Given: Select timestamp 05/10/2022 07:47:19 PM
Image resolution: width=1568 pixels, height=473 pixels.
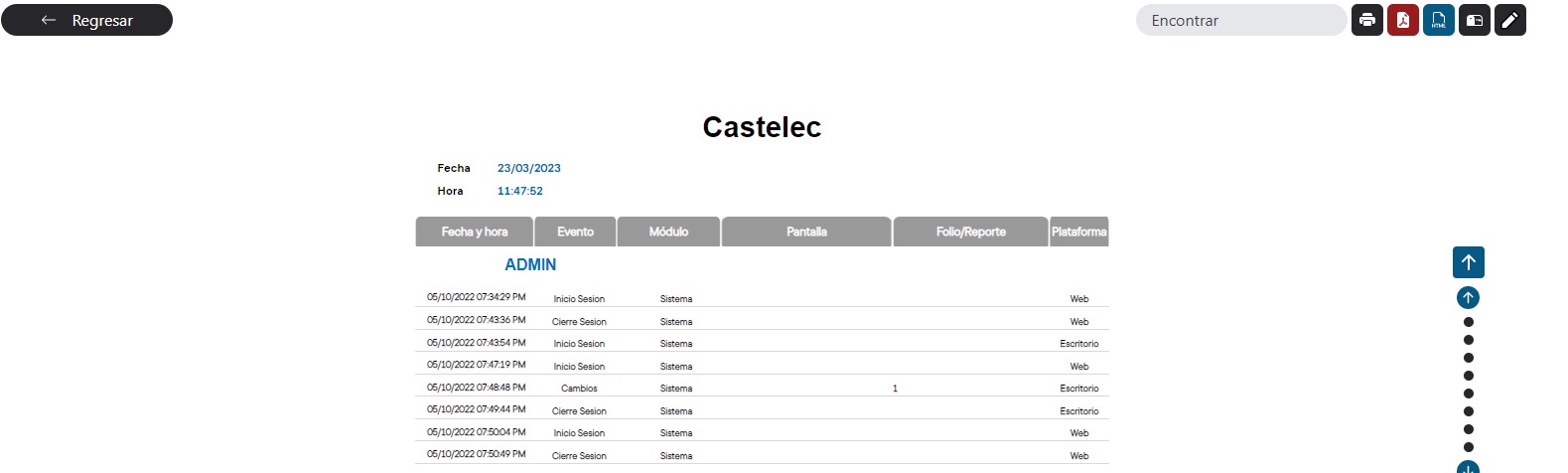Looking at the screenshot, I should tap(477, 365).
